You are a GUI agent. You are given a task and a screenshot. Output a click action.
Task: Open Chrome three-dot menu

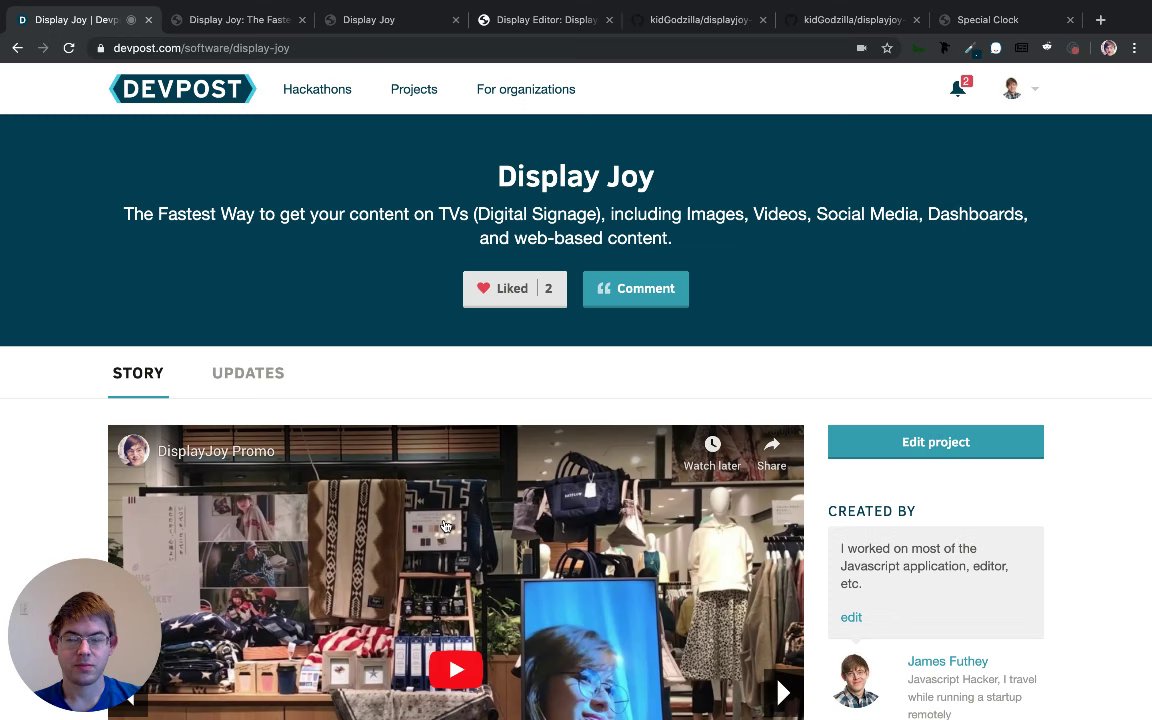click(1134, 48)
